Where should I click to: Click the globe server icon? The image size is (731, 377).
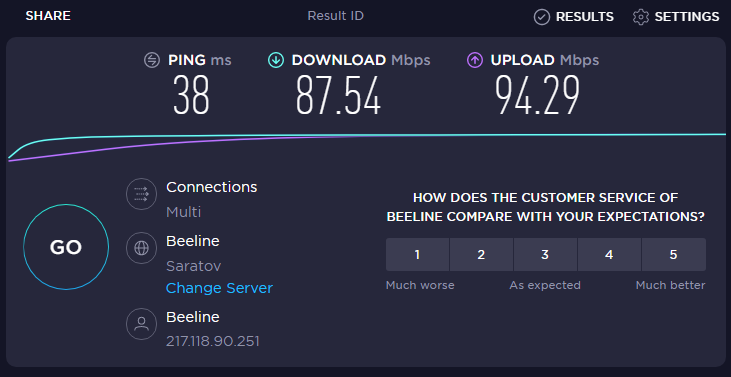tap(141, 247)
